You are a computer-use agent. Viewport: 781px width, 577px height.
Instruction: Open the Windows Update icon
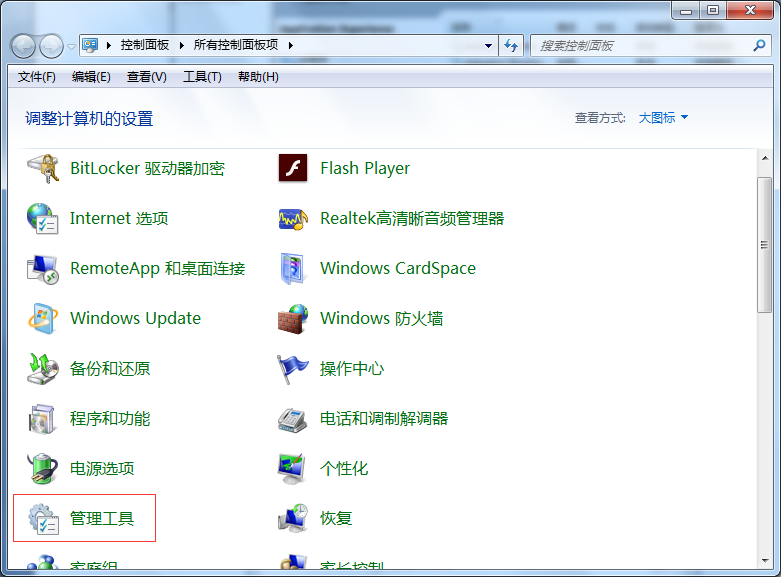click(x=43, y=318)
